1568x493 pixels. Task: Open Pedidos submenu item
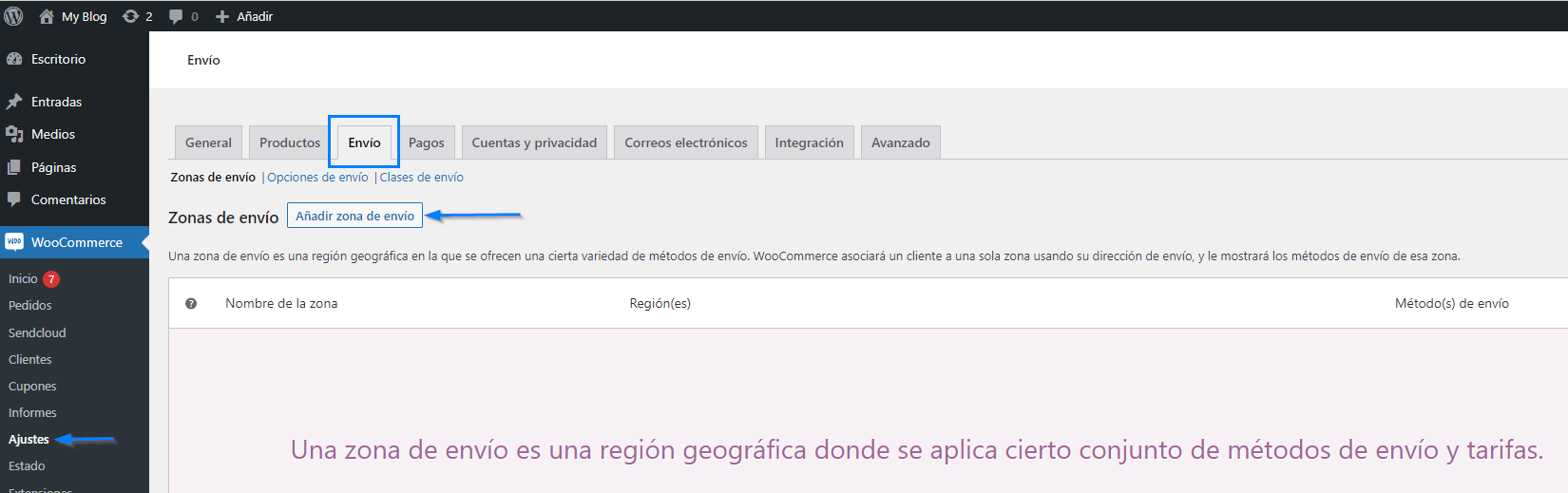[x=30, y=305]
